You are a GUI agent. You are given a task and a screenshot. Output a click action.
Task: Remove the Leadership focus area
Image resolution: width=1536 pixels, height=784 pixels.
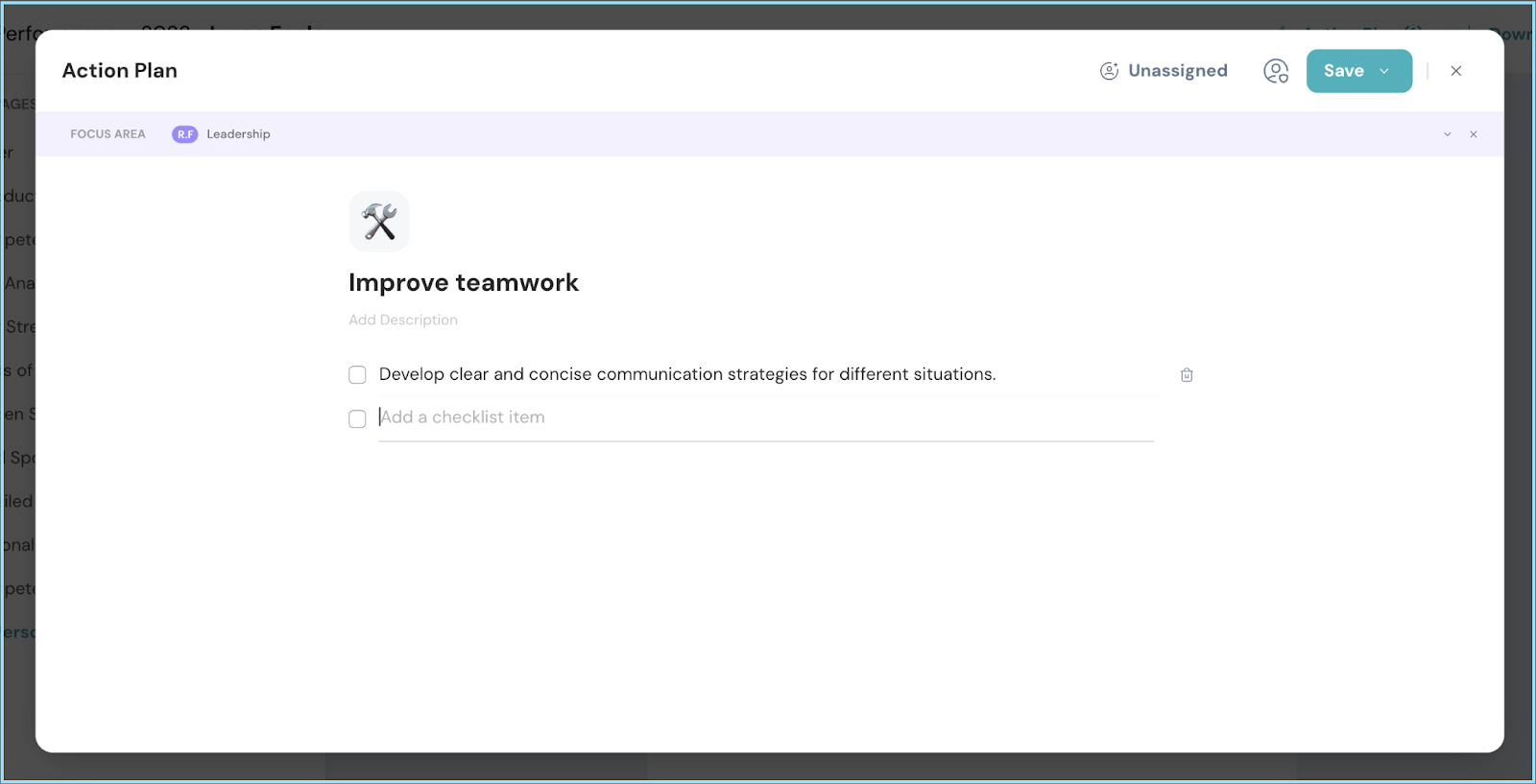(x=1474, y=134)
